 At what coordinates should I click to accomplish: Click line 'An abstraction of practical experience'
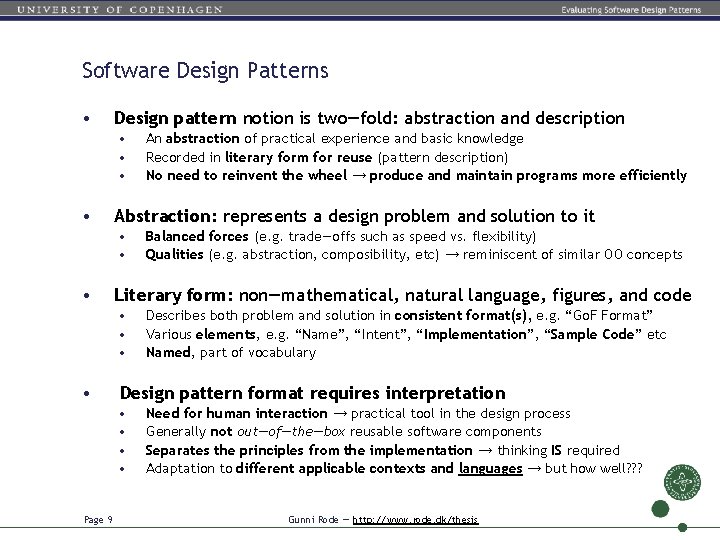[334, 139]
